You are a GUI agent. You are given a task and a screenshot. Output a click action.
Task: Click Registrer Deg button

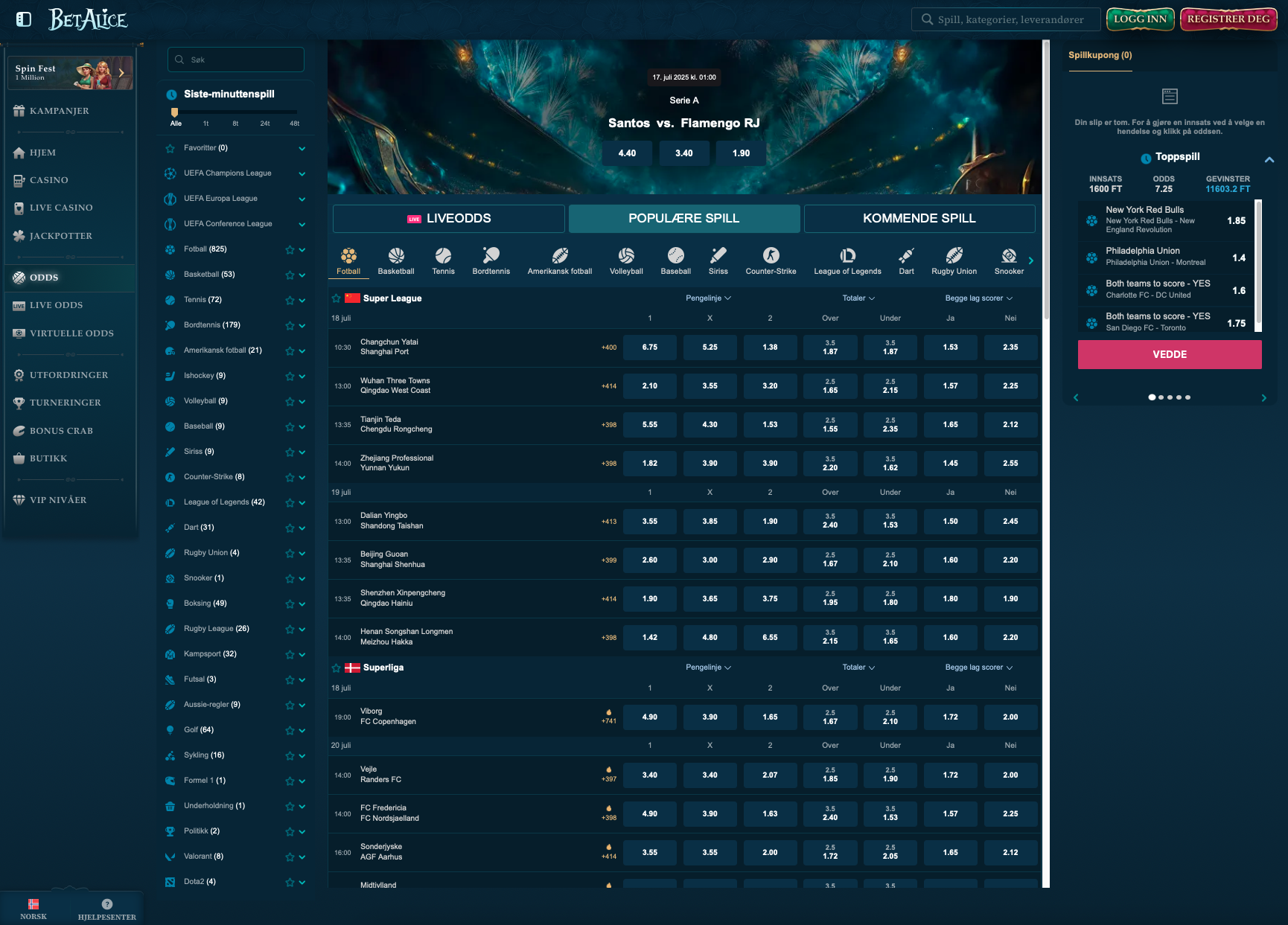(x=1228, y=19)
